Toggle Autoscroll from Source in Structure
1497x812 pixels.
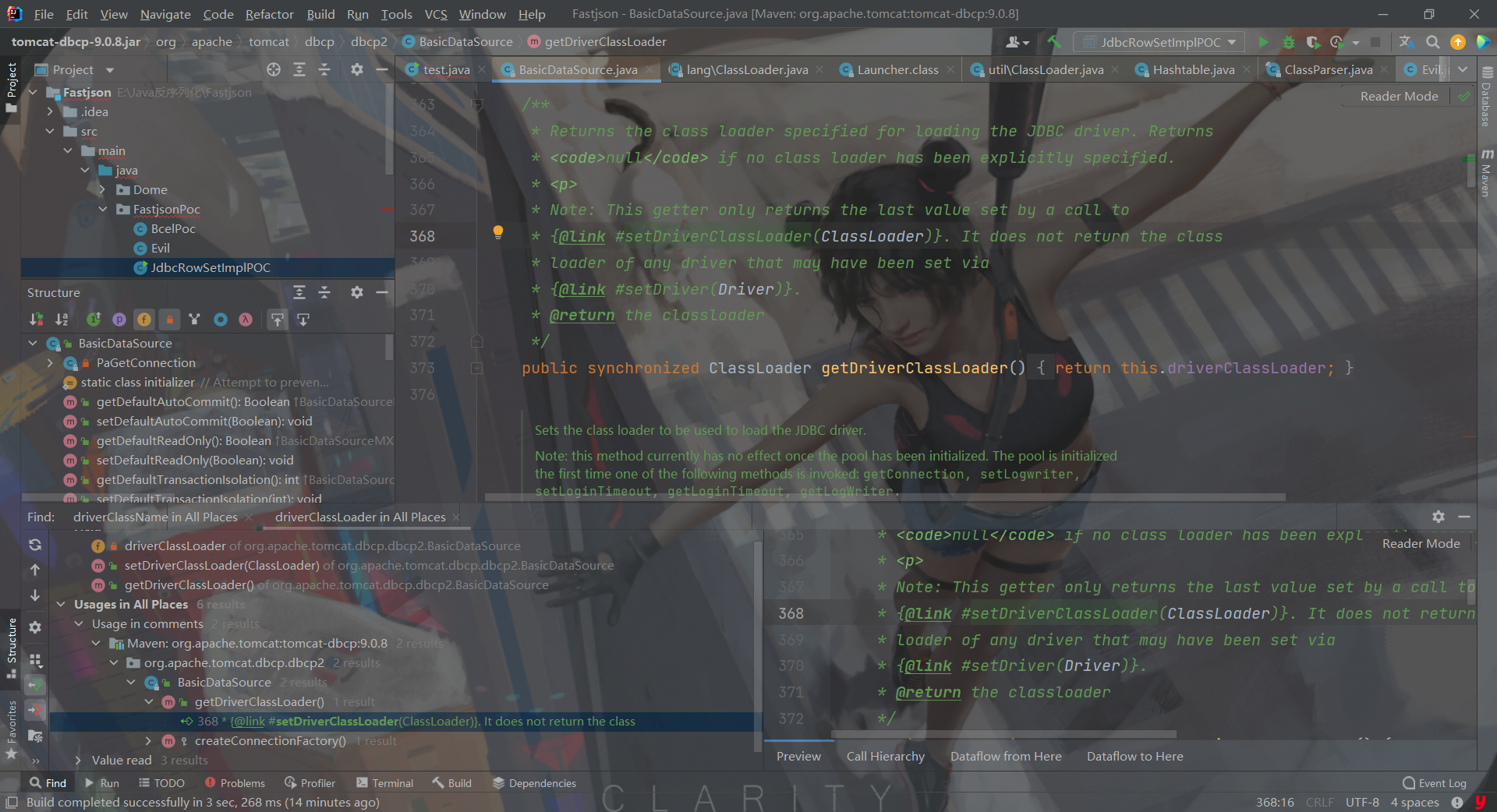coord(303,319)
